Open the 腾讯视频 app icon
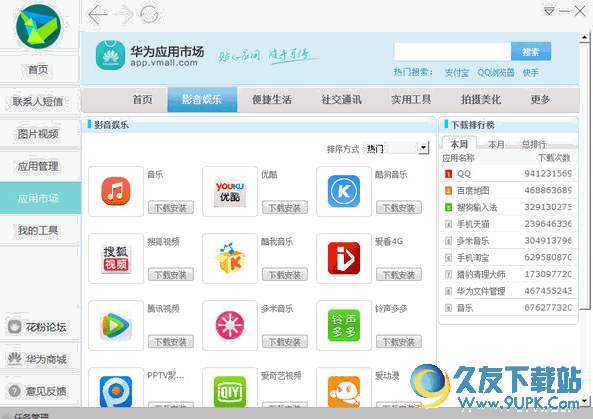The image size is (593, 419). [x=116, y=326]
